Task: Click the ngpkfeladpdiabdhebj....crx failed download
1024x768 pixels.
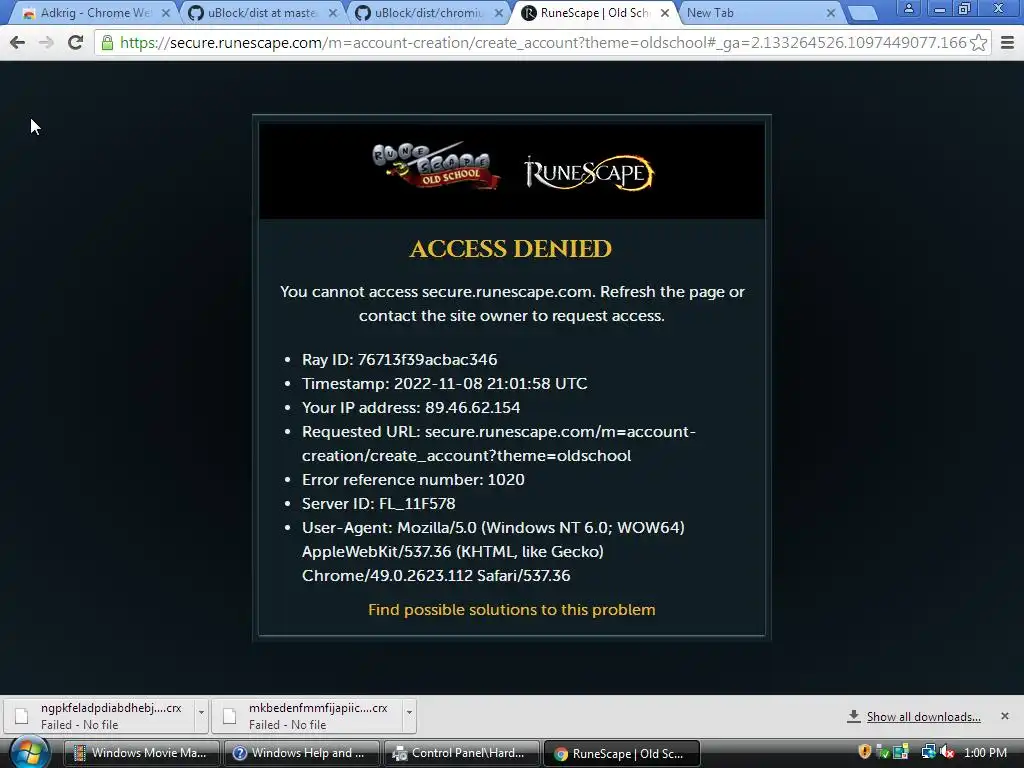Action: 101,716
